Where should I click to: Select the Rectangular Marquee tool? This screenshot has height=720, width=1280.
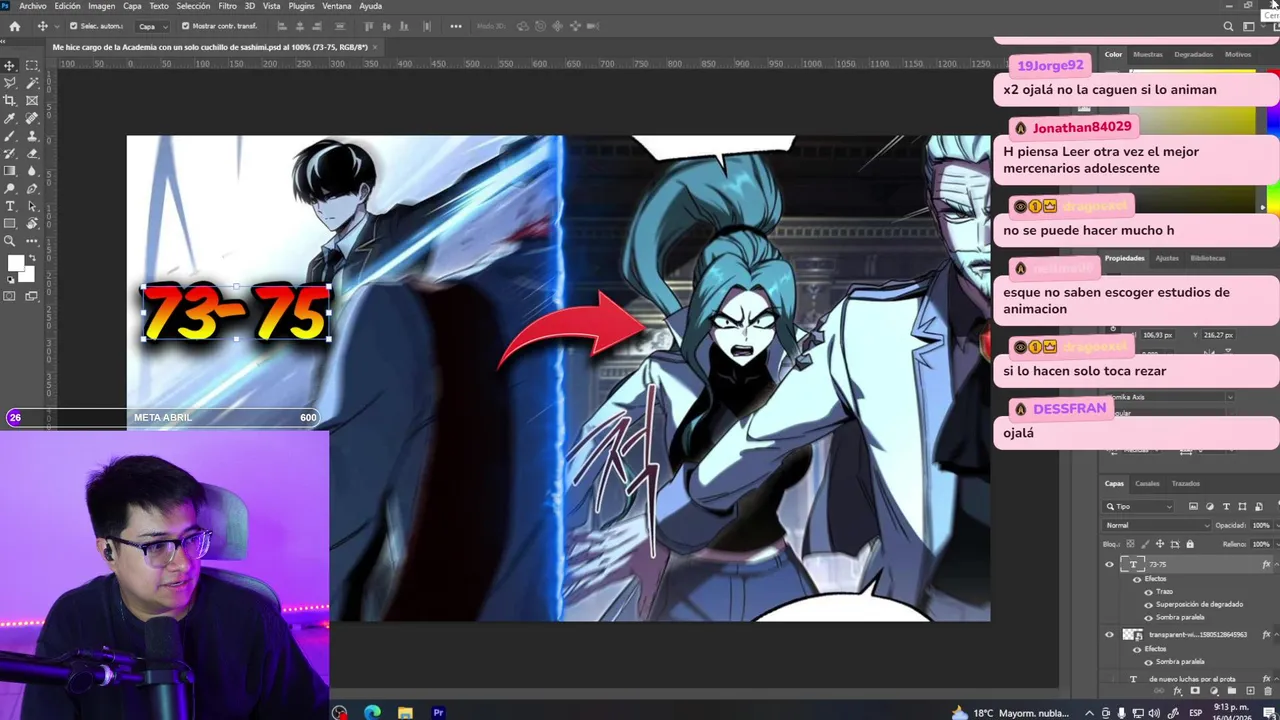pyautogui.click(x=32, y=65)
